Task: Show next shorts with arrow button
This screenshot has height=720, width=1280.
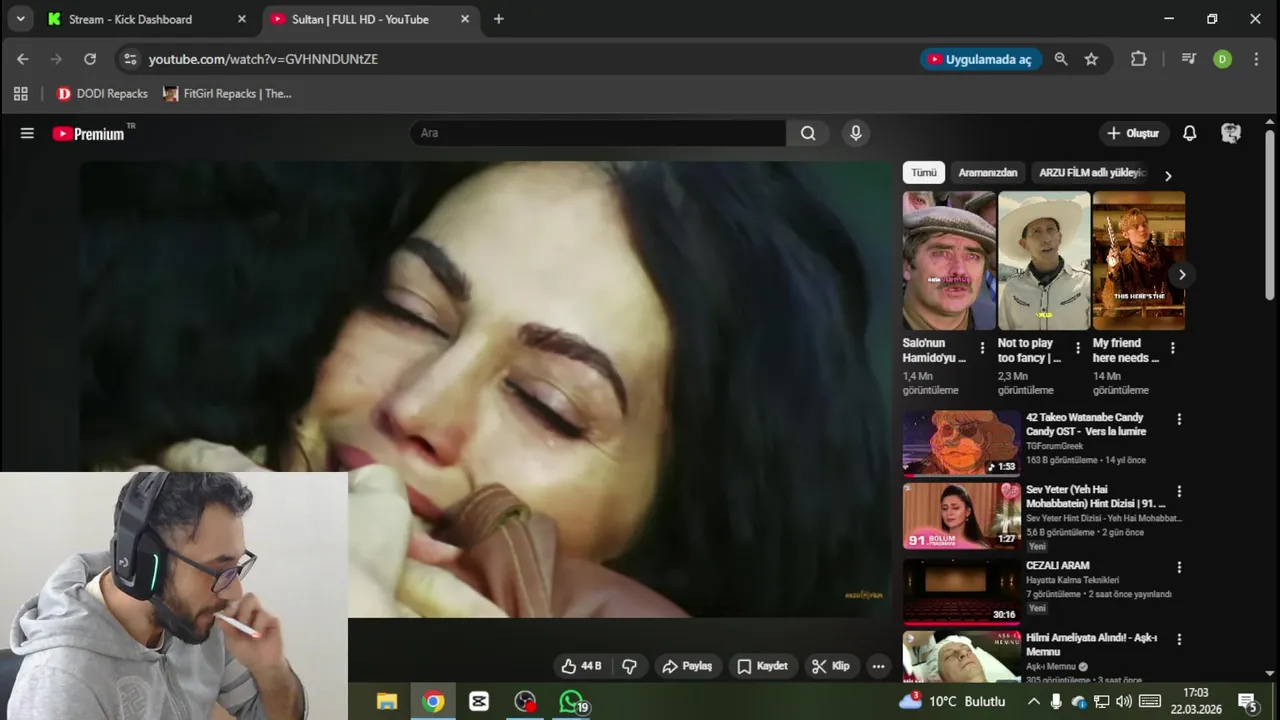Action: (1181, 275)
